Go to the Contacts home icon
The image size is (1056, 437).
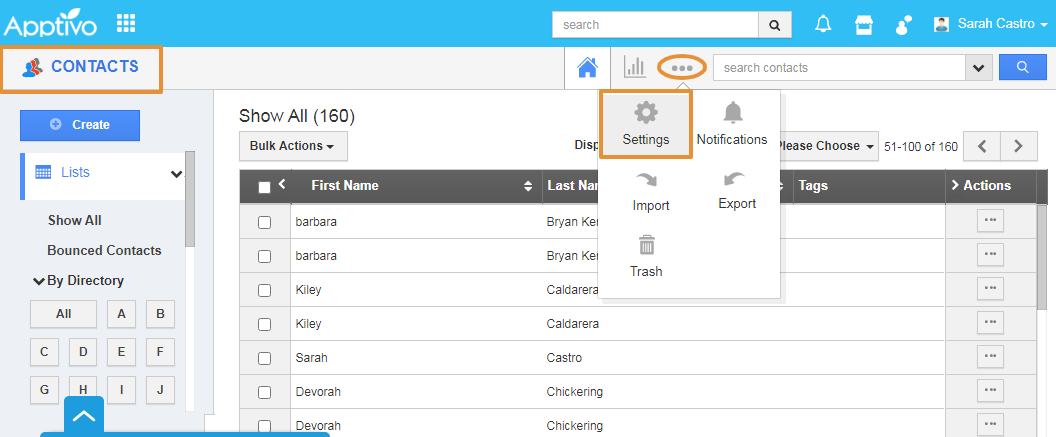point(588,68)
